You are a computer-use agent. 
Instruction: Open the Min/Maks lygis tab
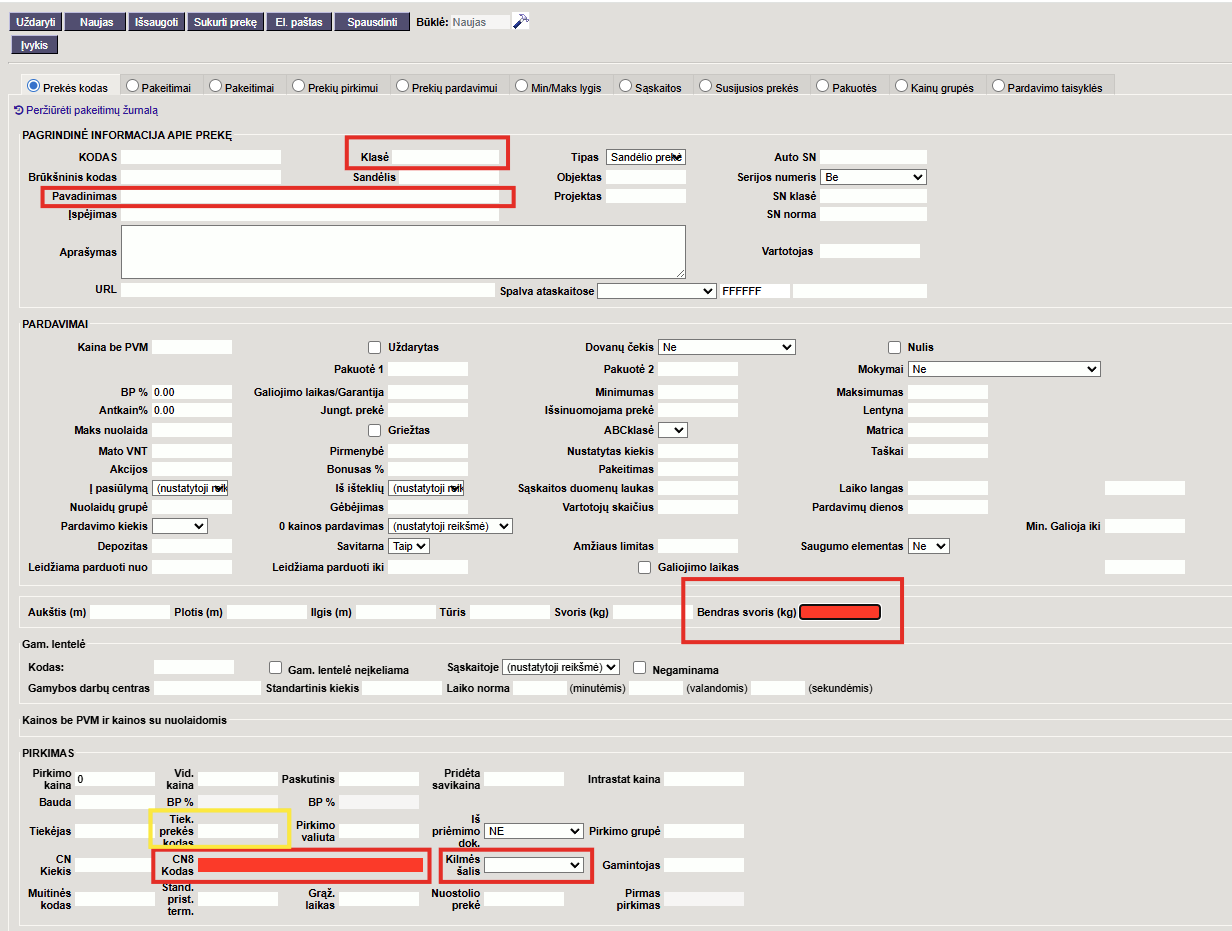click(x=560, y=87)
